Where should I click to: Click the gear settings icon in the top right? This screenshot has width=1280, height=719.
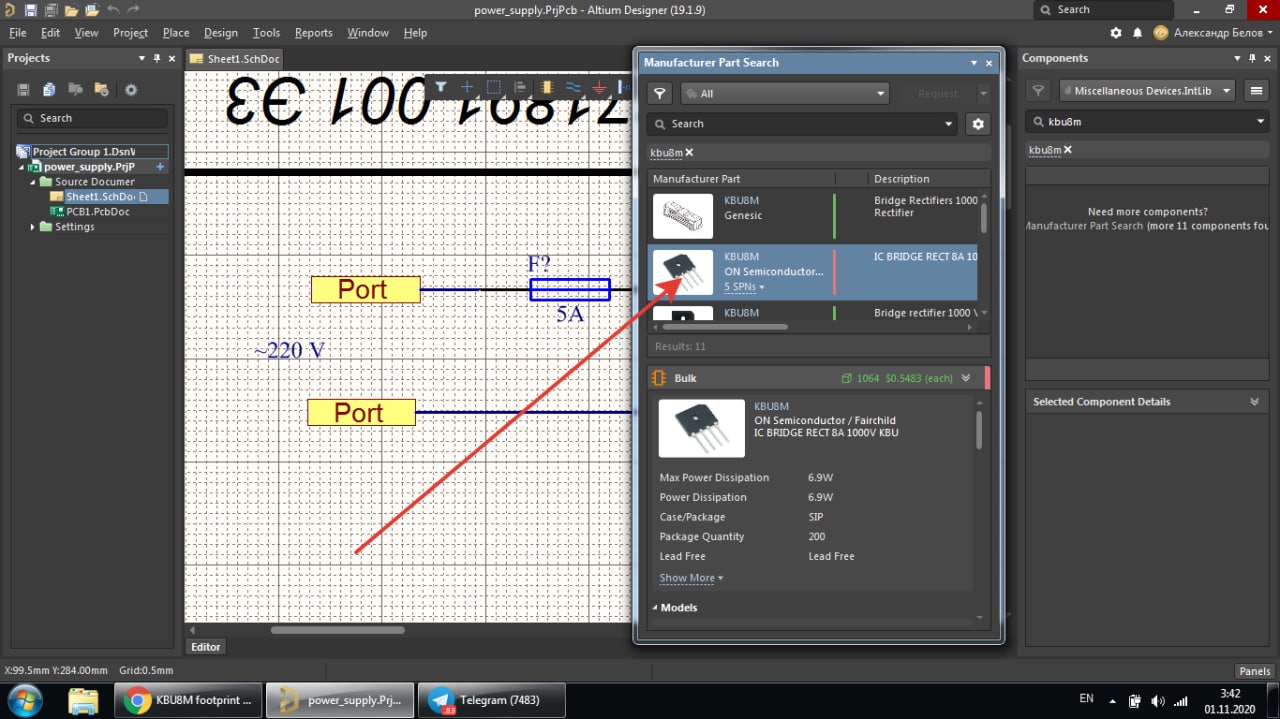tap(1114, 33)
